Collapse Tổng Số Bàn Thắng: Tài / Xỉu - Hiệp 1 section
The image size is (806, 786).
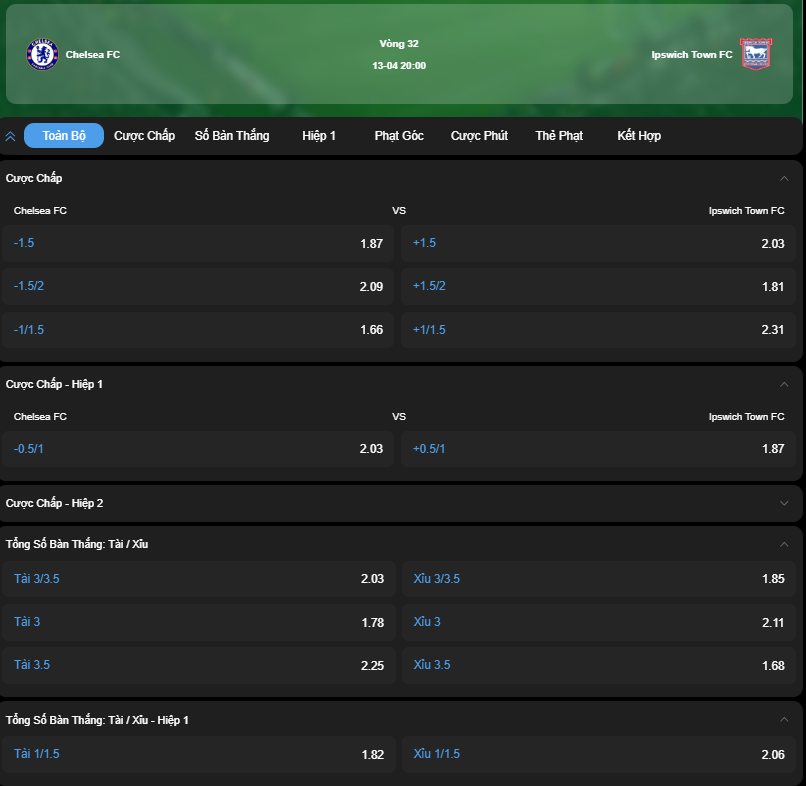coord(784,720)
